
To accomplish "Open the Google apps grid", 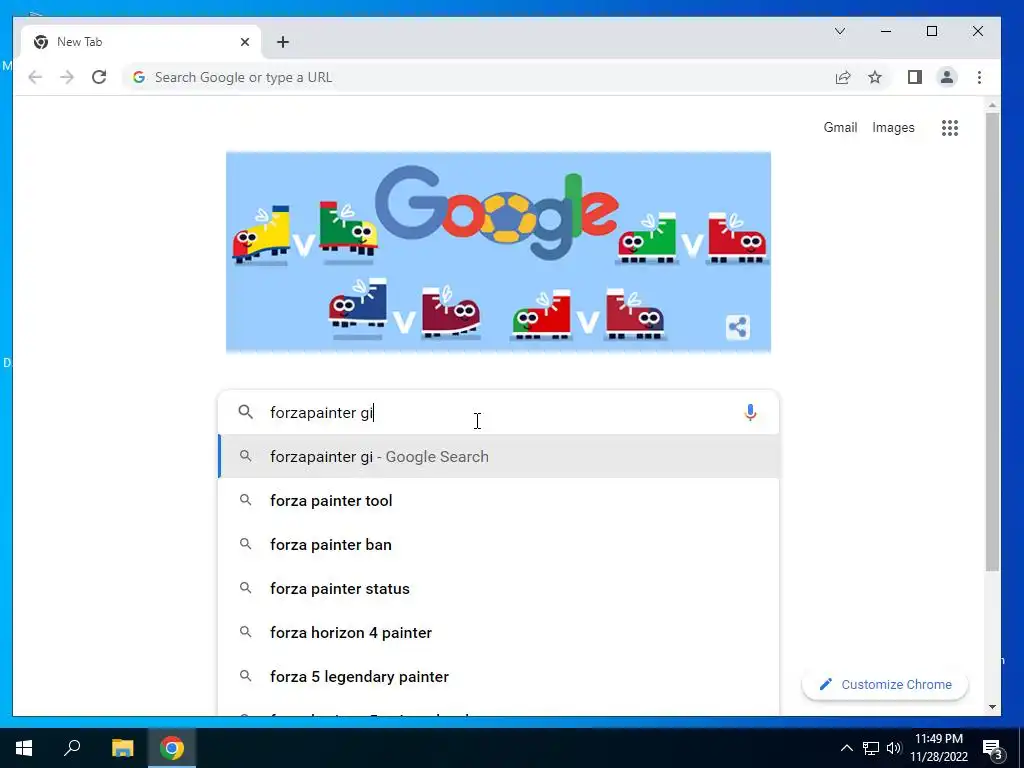I will (950, 127).
